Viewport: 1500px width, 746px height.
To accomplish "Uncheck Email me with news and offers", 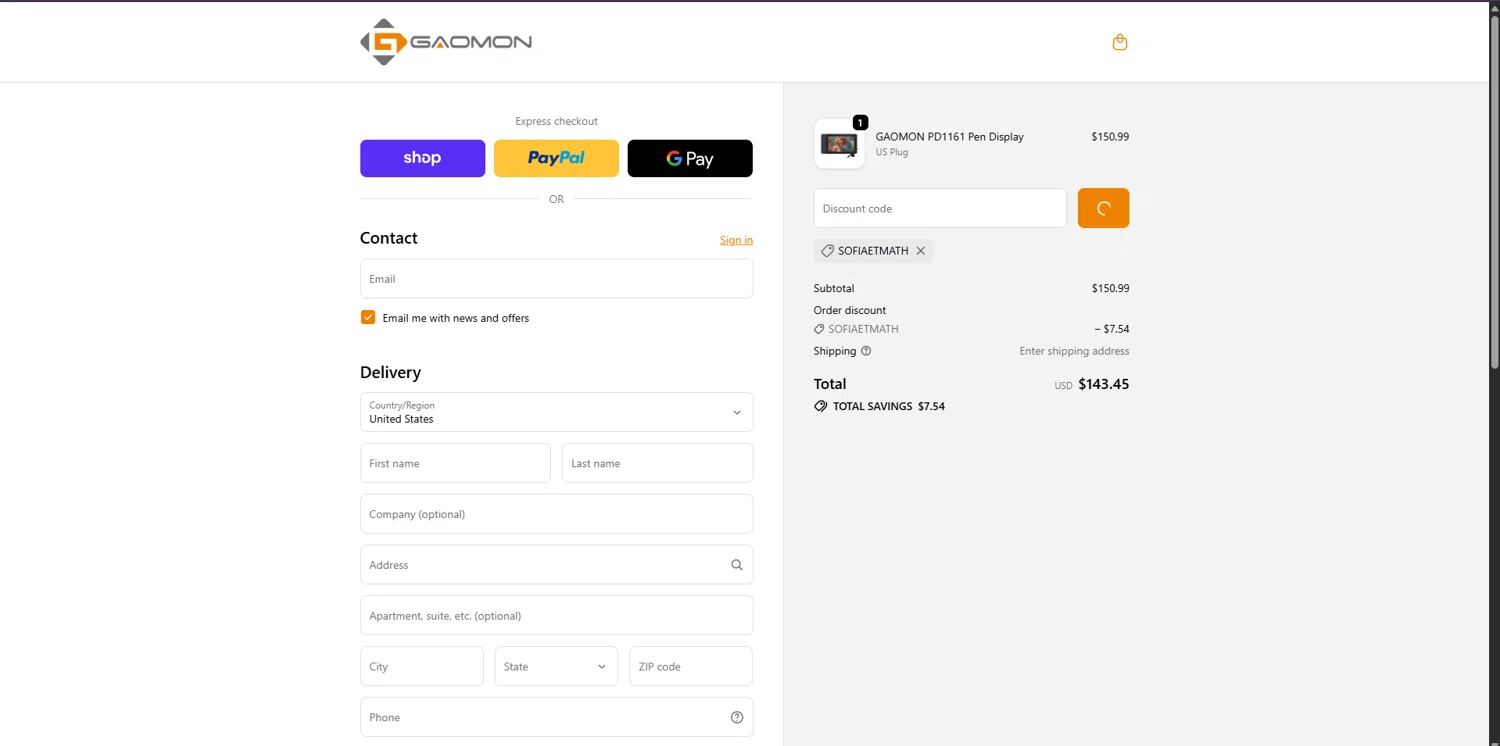I will [x=368, y=317].
